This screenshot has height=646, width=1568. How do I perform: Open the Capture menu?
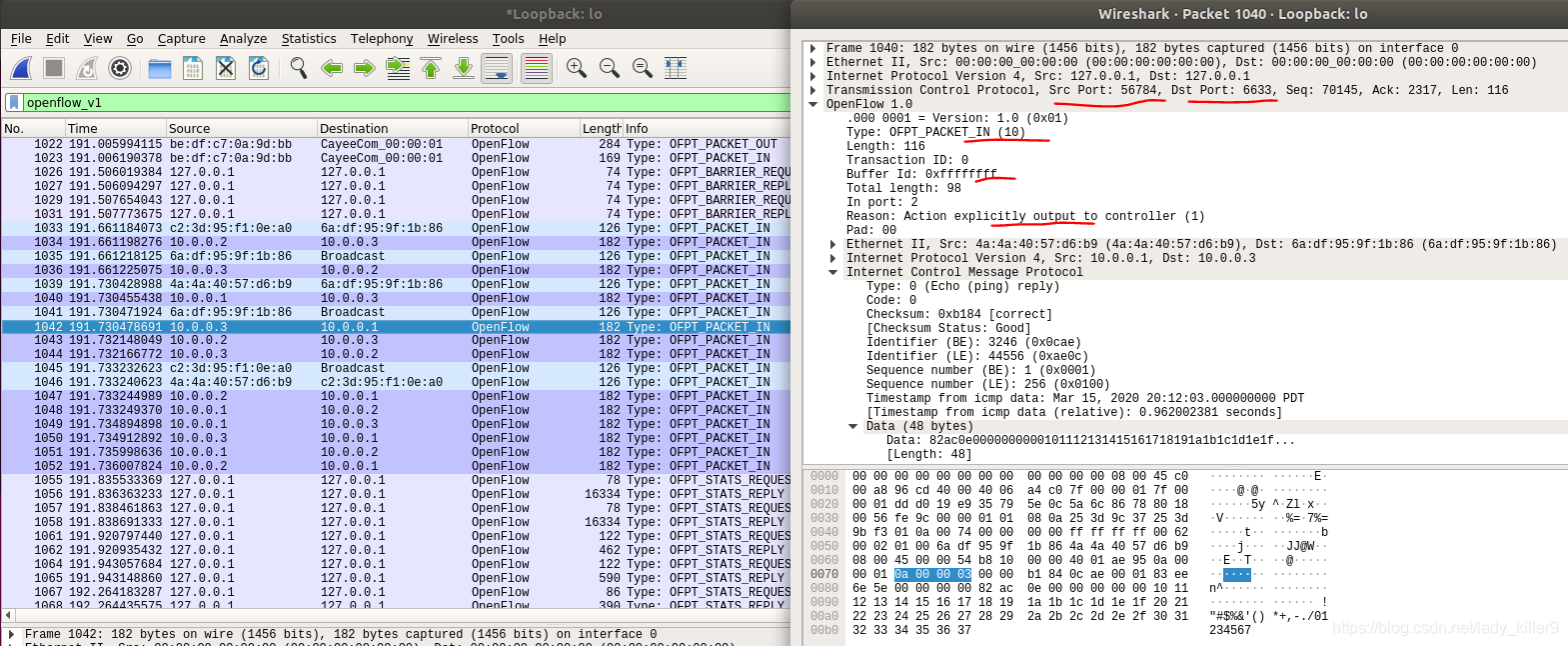(x=182, y=39)
